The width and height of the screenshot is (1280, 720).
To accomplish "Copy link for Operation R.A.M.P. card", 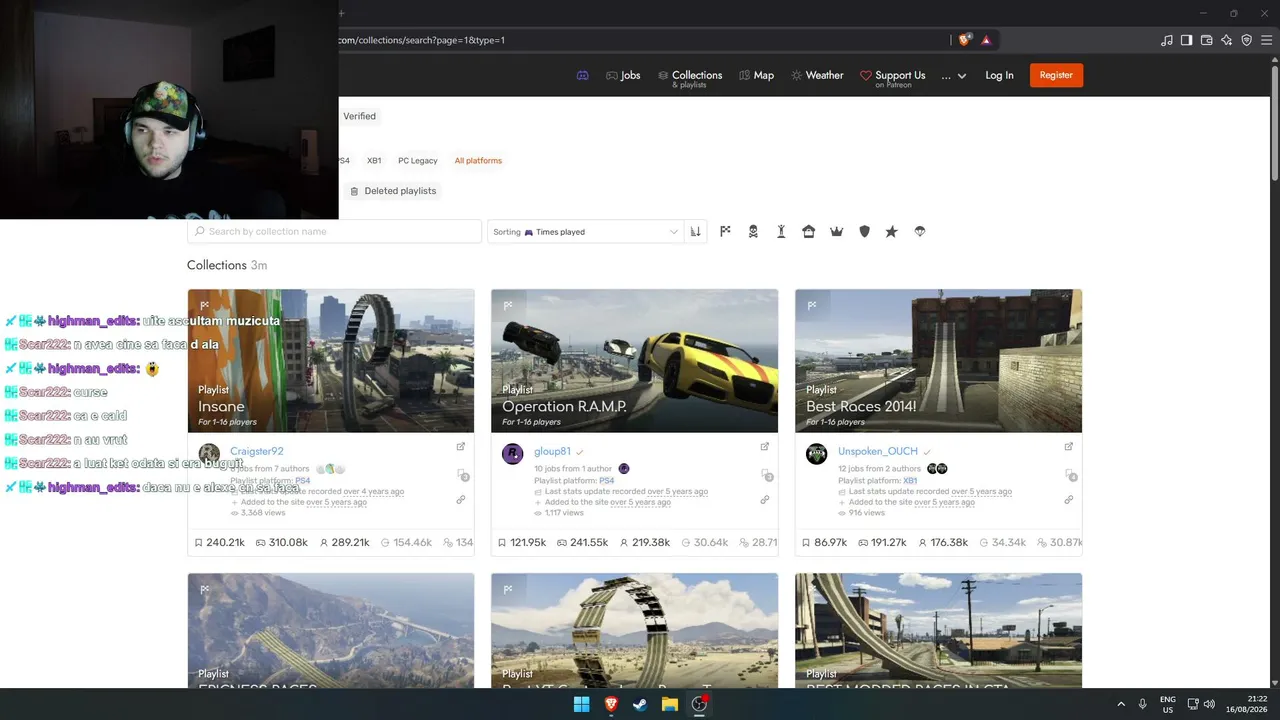I will click(765, 500).
